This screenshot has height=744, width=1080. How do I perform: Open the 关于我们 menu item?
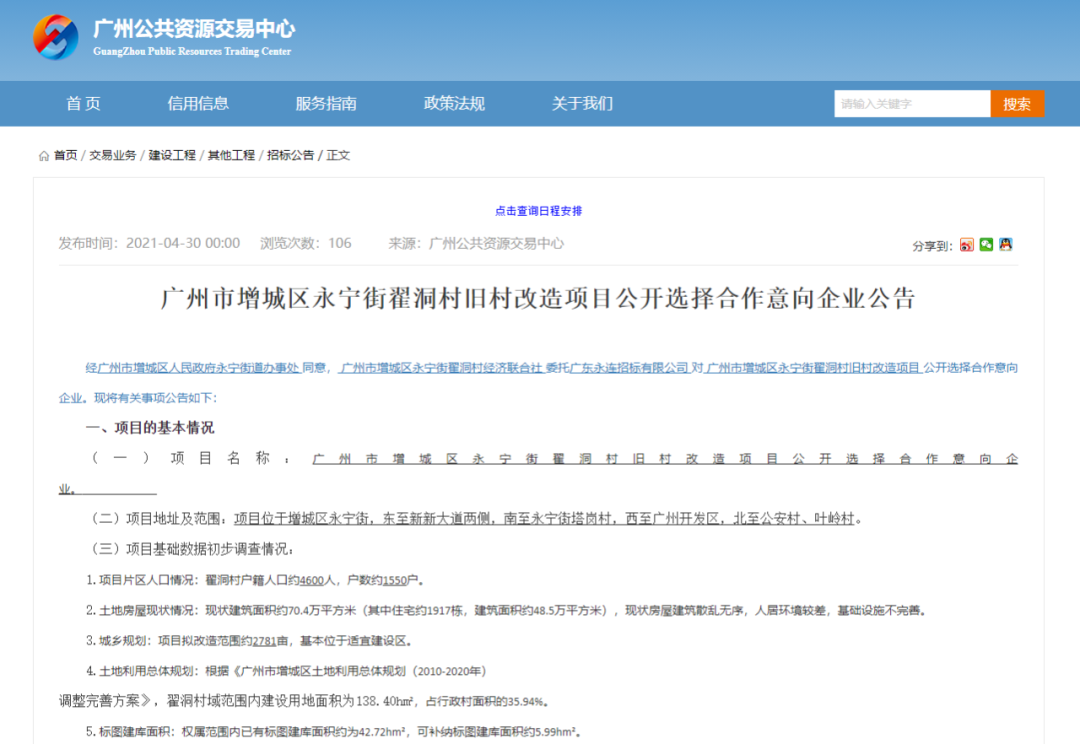point(582,104)
